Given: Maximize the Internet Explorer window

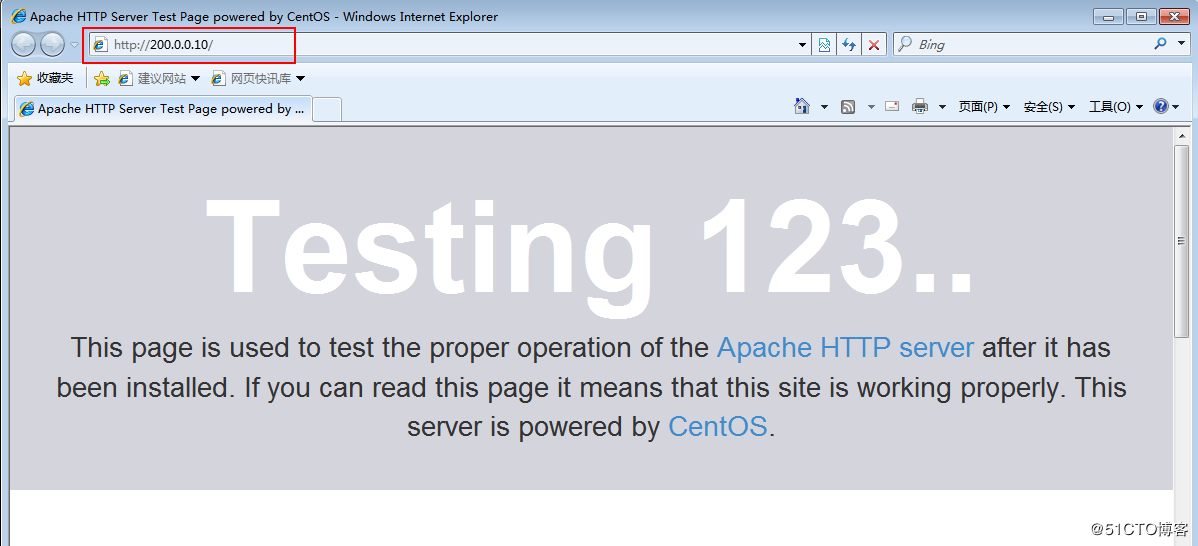Looking at the screenshot, I should (1141, 16).
